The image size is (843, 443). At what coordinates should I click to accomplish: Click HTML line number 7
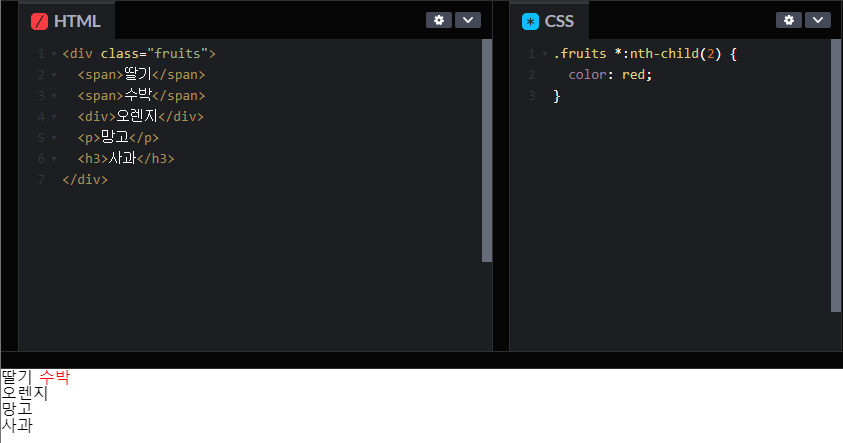coord(41,180)
